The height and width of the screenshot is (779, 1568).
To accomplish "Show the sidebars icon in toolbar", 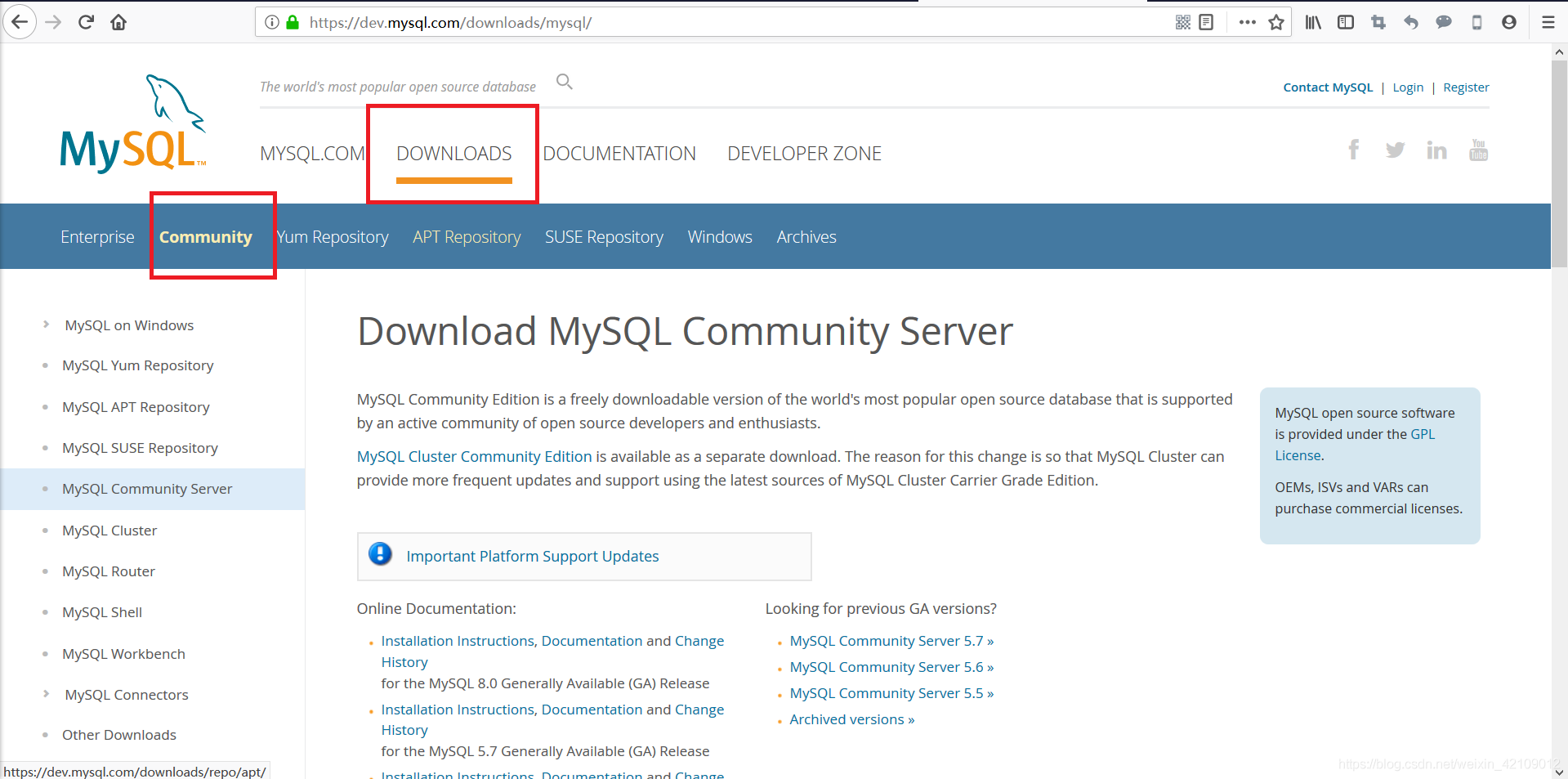I will pos(1346,22).
